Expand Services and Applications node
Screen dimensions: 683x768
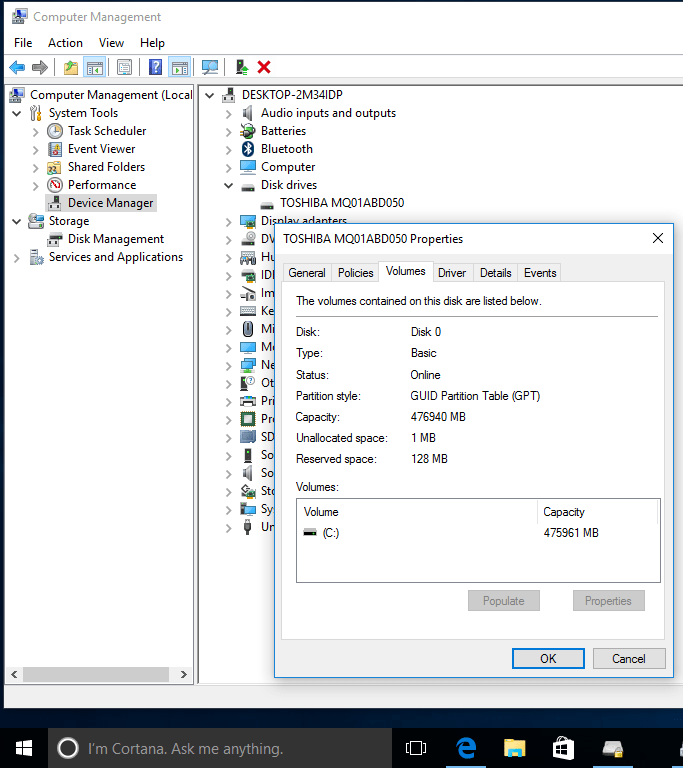(17, 258)
